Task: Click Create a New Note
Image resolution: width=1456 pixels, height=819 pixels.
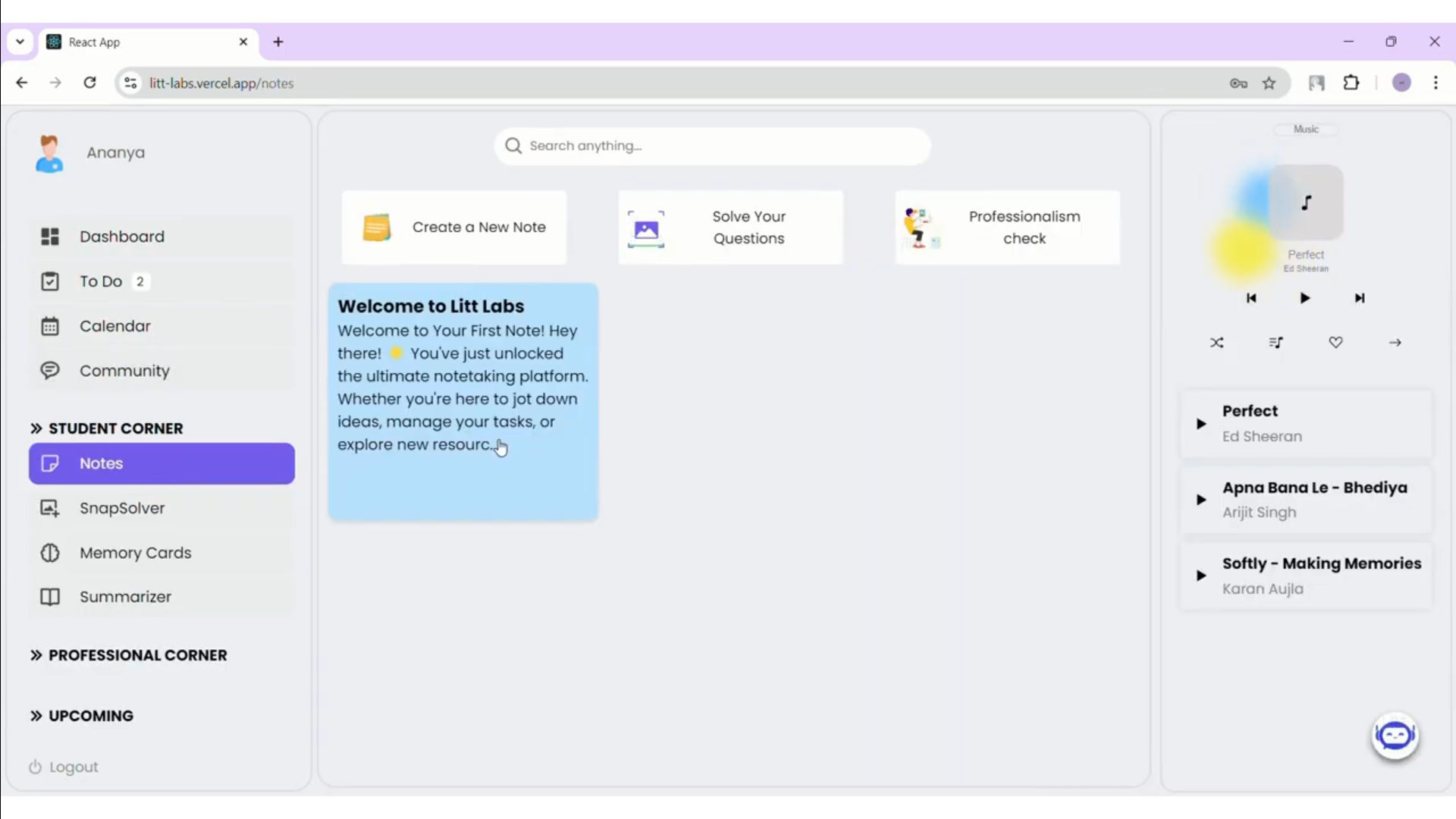Action: point(453,227)
